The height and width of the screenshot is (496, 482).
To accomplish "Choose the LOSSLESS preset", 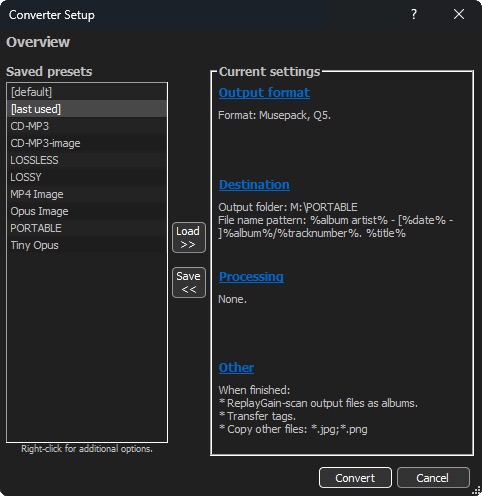I will coord(87,160).
